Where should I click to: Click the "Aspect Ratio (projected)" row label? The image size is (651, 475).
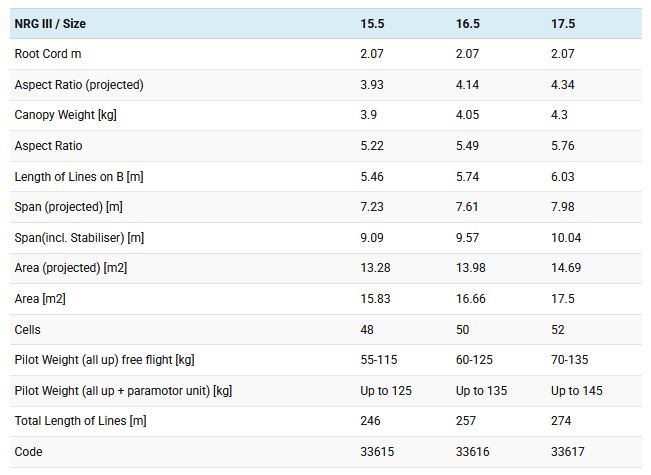coord(79,85)
